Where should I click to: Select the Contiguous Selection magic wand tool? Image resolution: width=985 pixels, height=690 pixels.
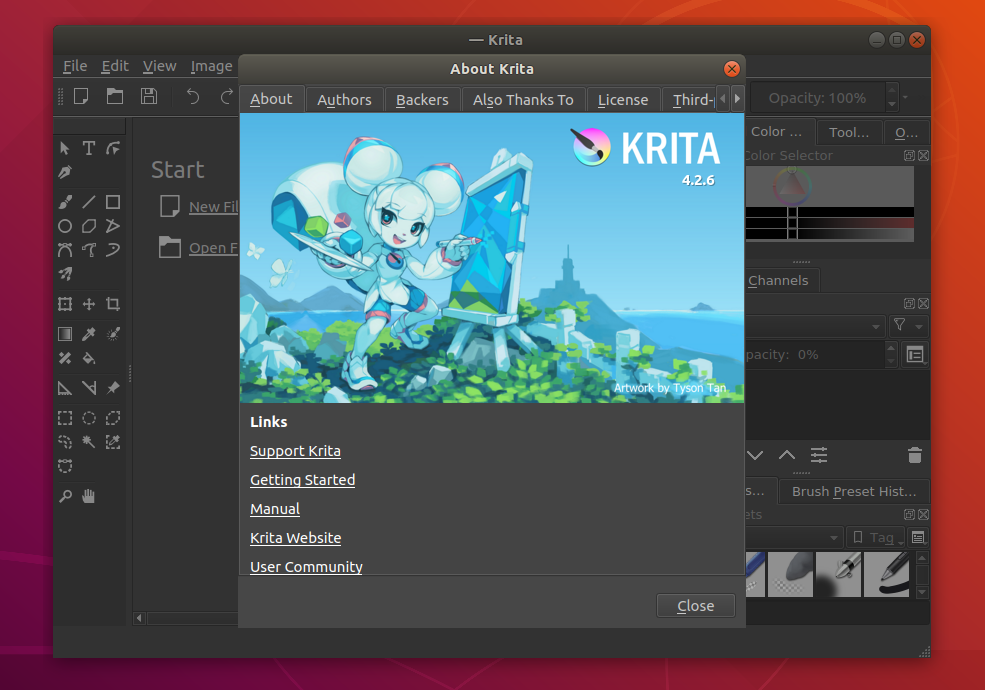pyautogui.click(x=89, y=442)
